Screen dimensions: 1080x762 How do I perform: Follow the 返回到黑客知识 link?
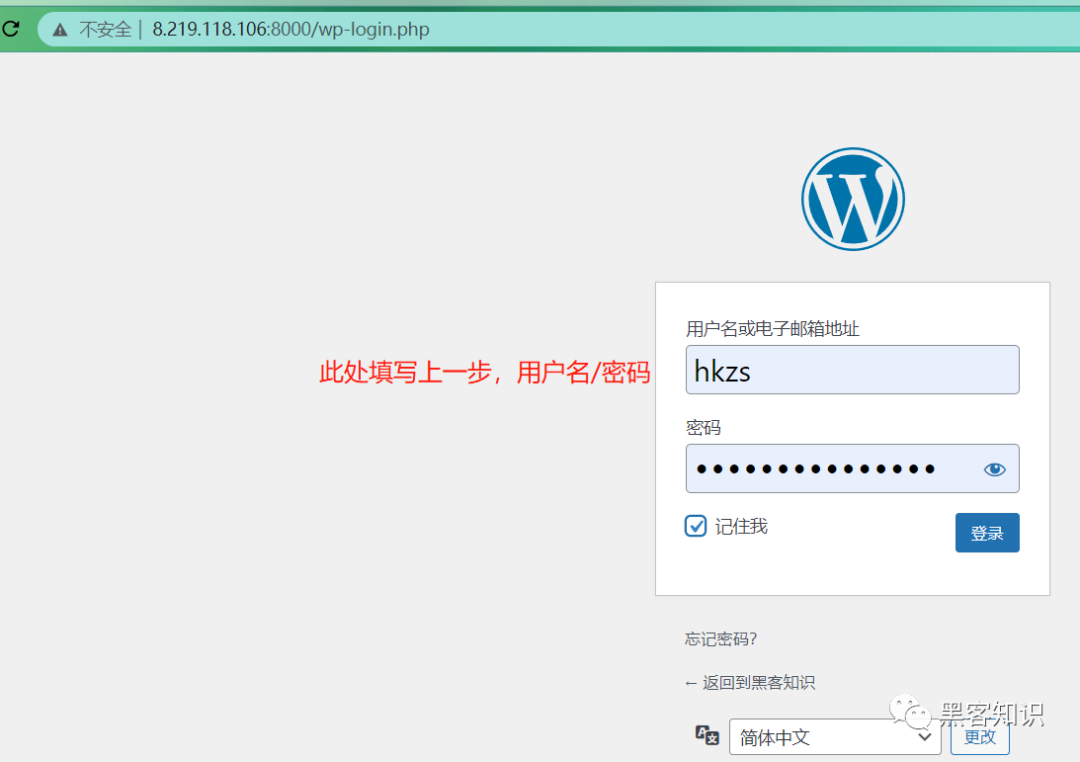tap(749, 683)
